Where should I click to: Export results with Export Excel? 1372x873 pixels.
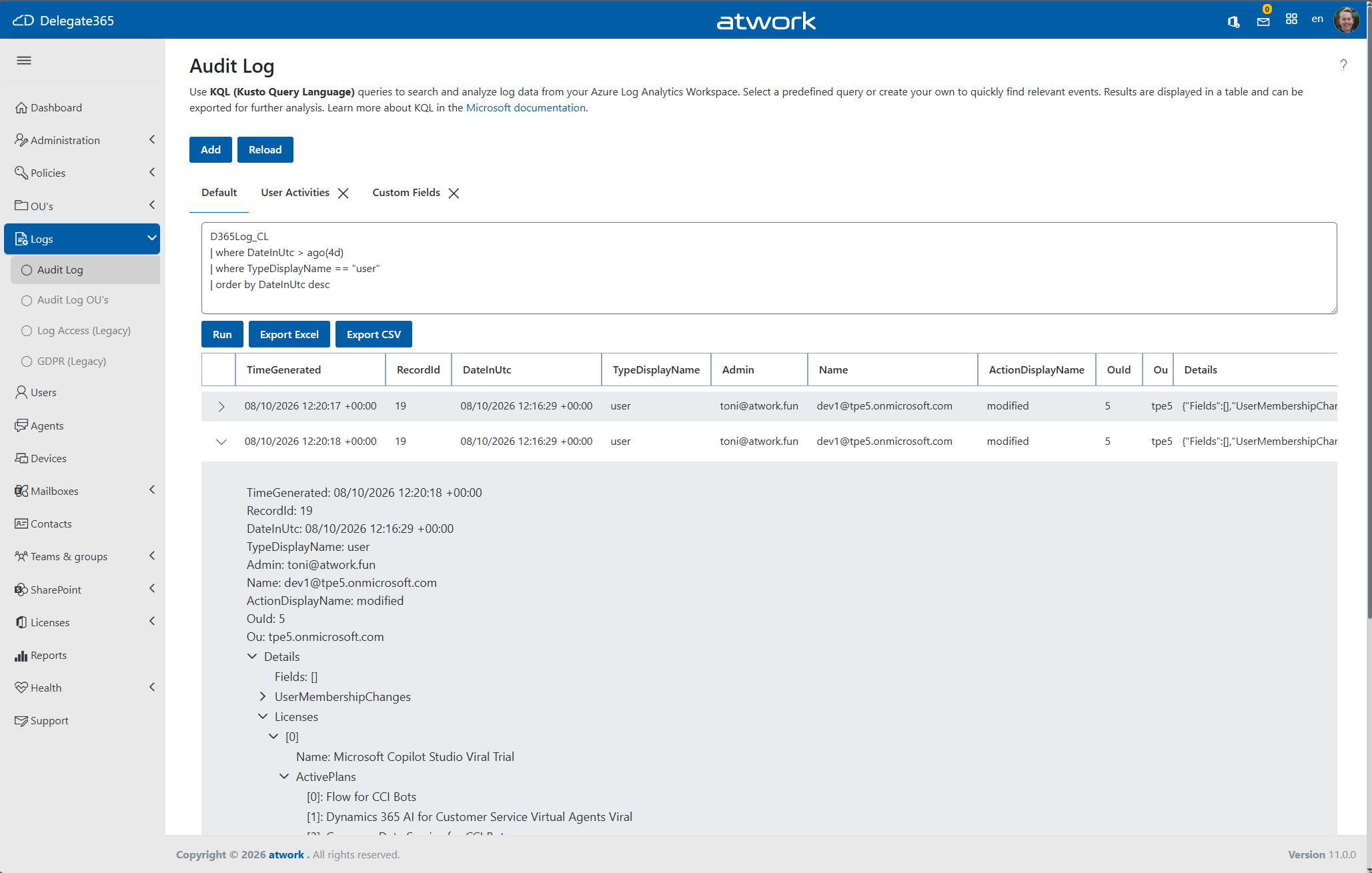[289, 335]
